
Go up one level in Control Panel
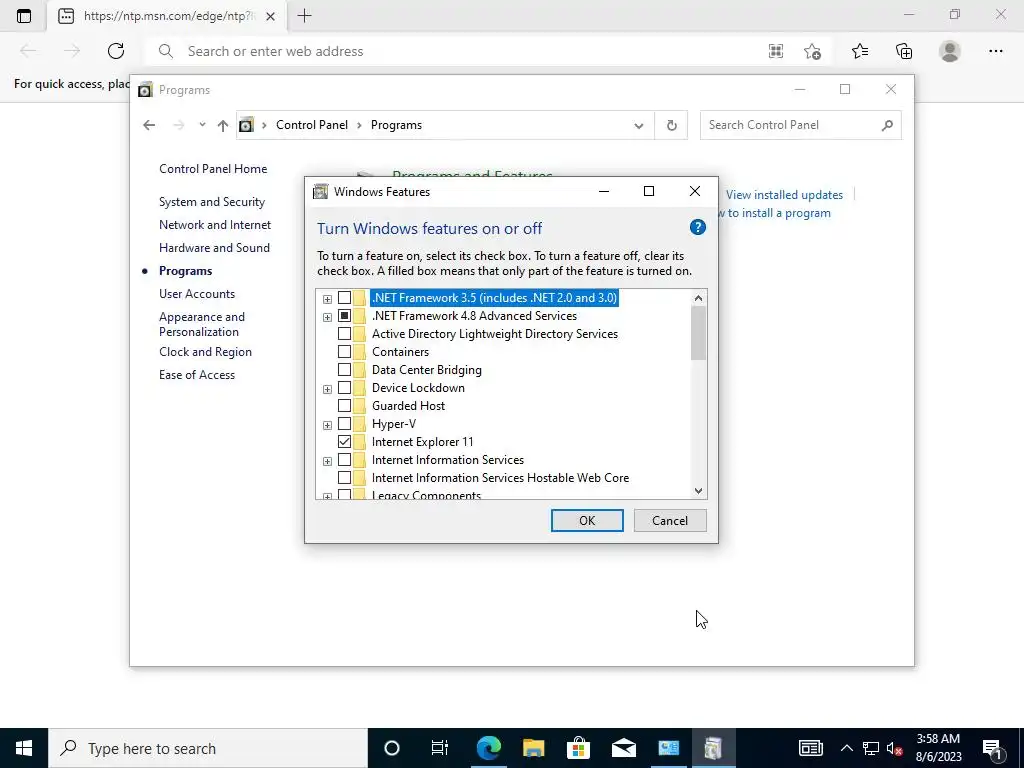tap(223, 125)
